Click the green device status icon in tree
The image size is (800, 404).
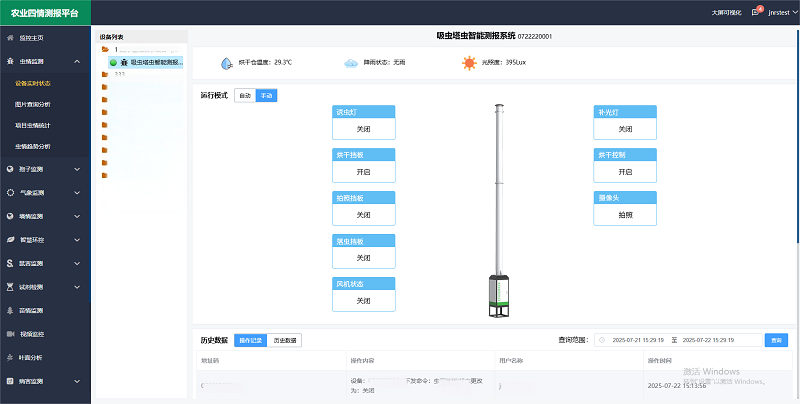tap(113, 62)
